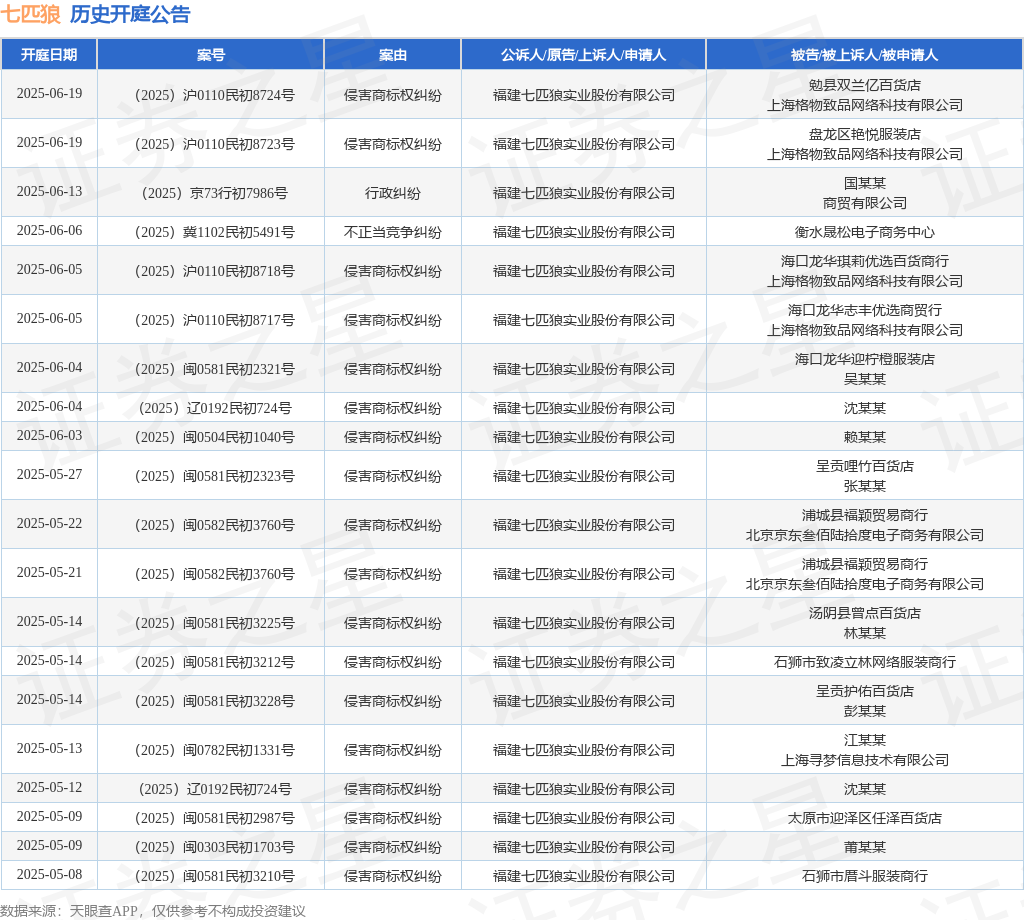Click the date 2025-05-08
Viewport: 1024px width, 920px height.
click(50, 874)
